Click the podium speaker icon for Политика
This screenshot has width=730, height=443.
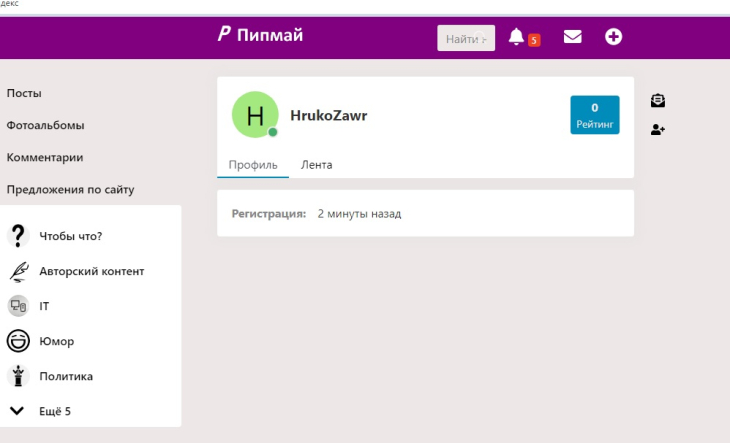(x=18, y=376)
